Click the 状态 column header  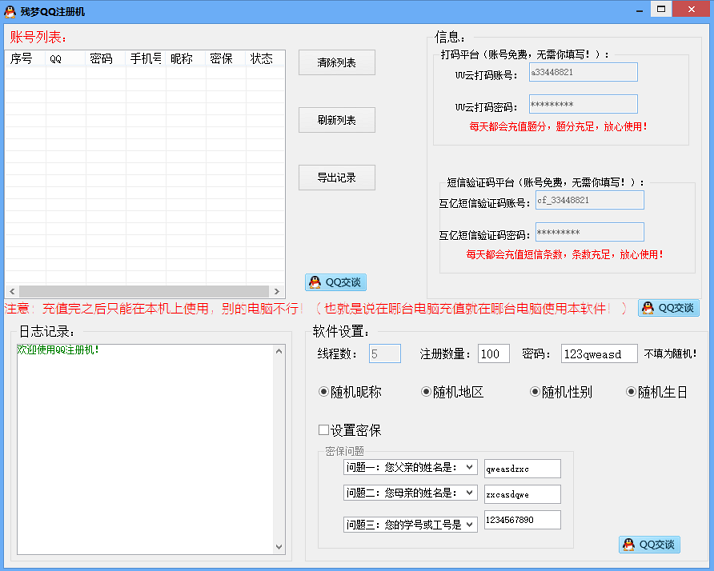click(265, 58)
